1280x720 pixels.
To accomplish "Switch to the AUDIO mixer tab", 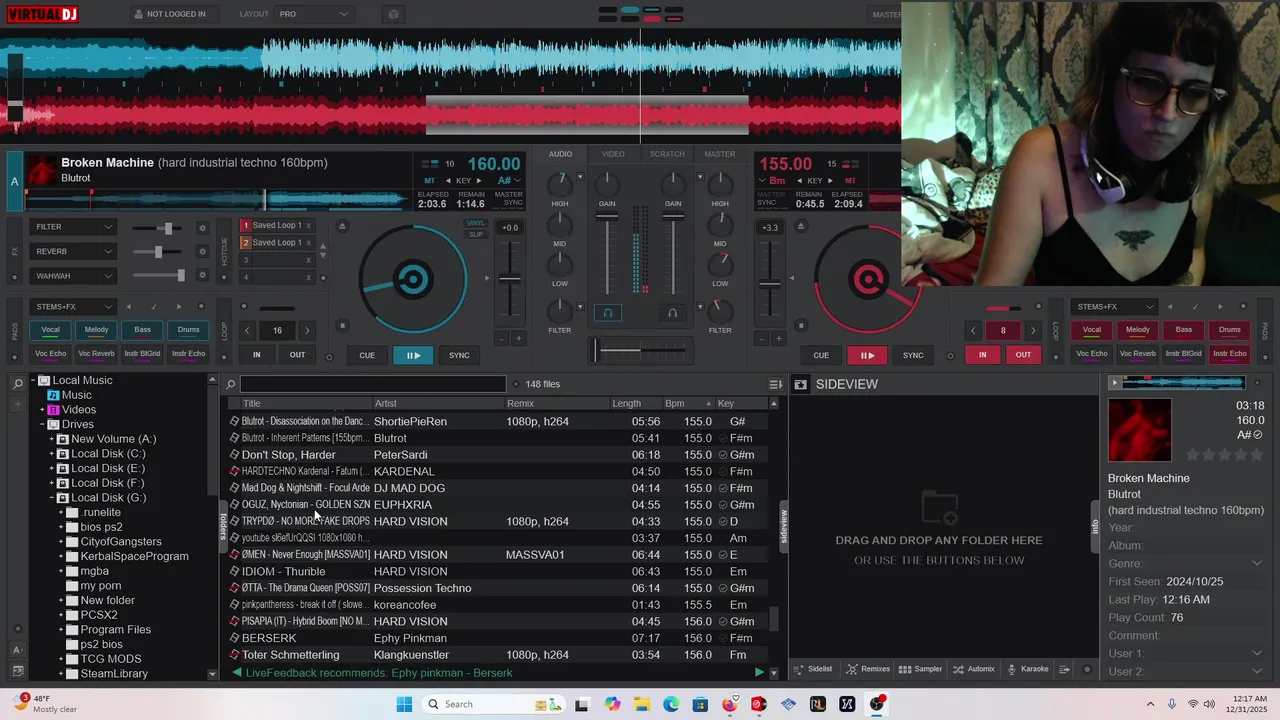I will click(x=560, y=154).
